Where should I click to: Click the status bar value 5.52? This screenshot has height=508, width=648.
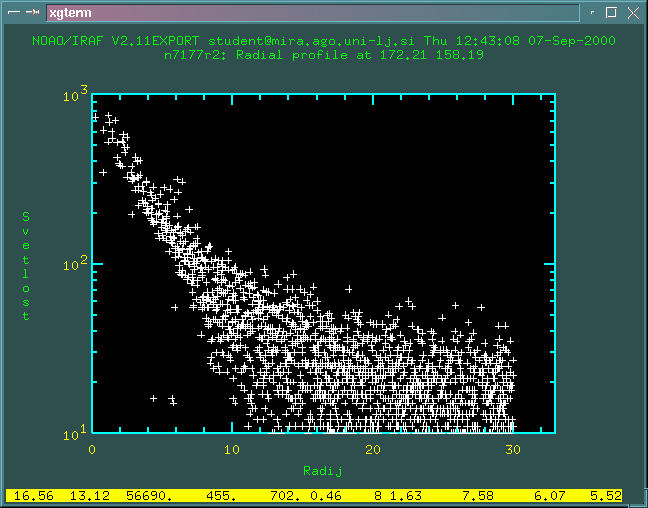click(605, 496)
